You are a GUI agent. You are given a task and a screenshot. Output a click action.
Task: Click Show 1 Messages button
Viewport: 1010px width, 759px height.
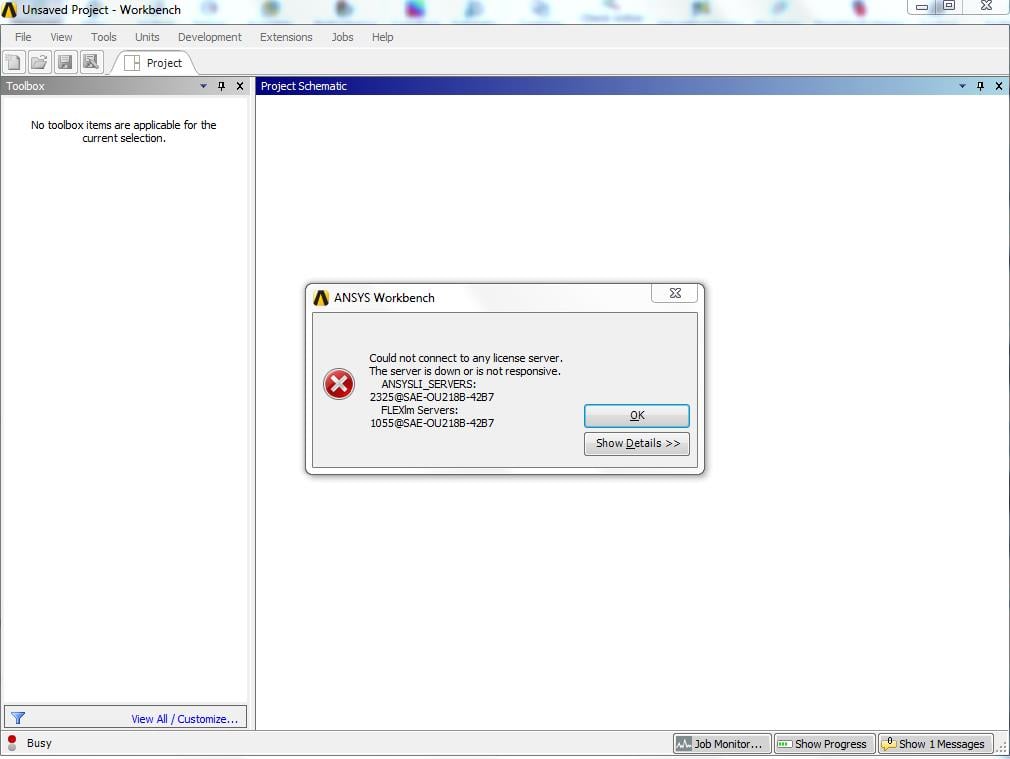tap(935, 744)
